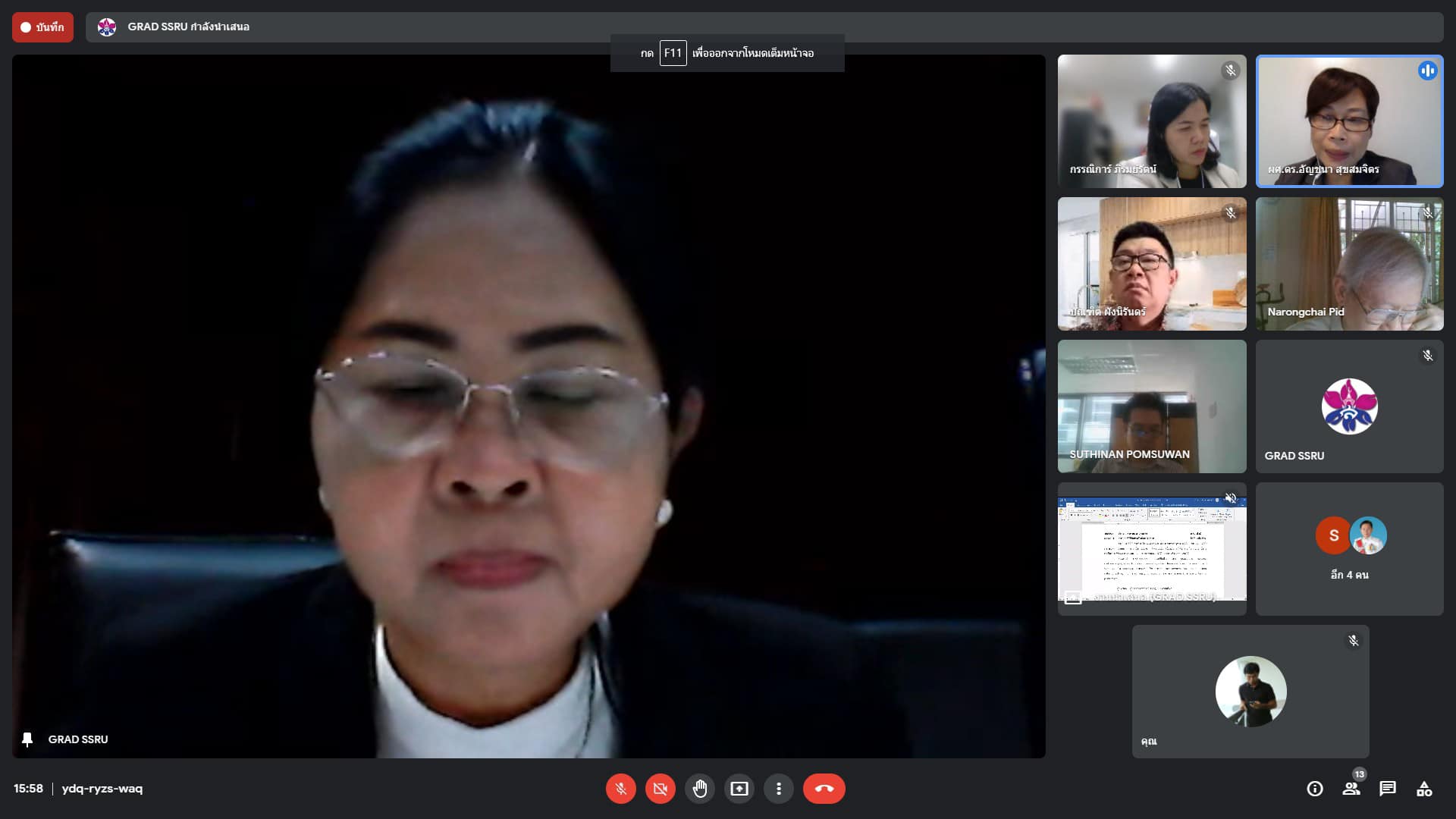Click the meeting code ydq-ryzs-waq
Image resolution: width=1456 pixels, height=819 pixels.
pyautogui.click(x=102, y=789)
